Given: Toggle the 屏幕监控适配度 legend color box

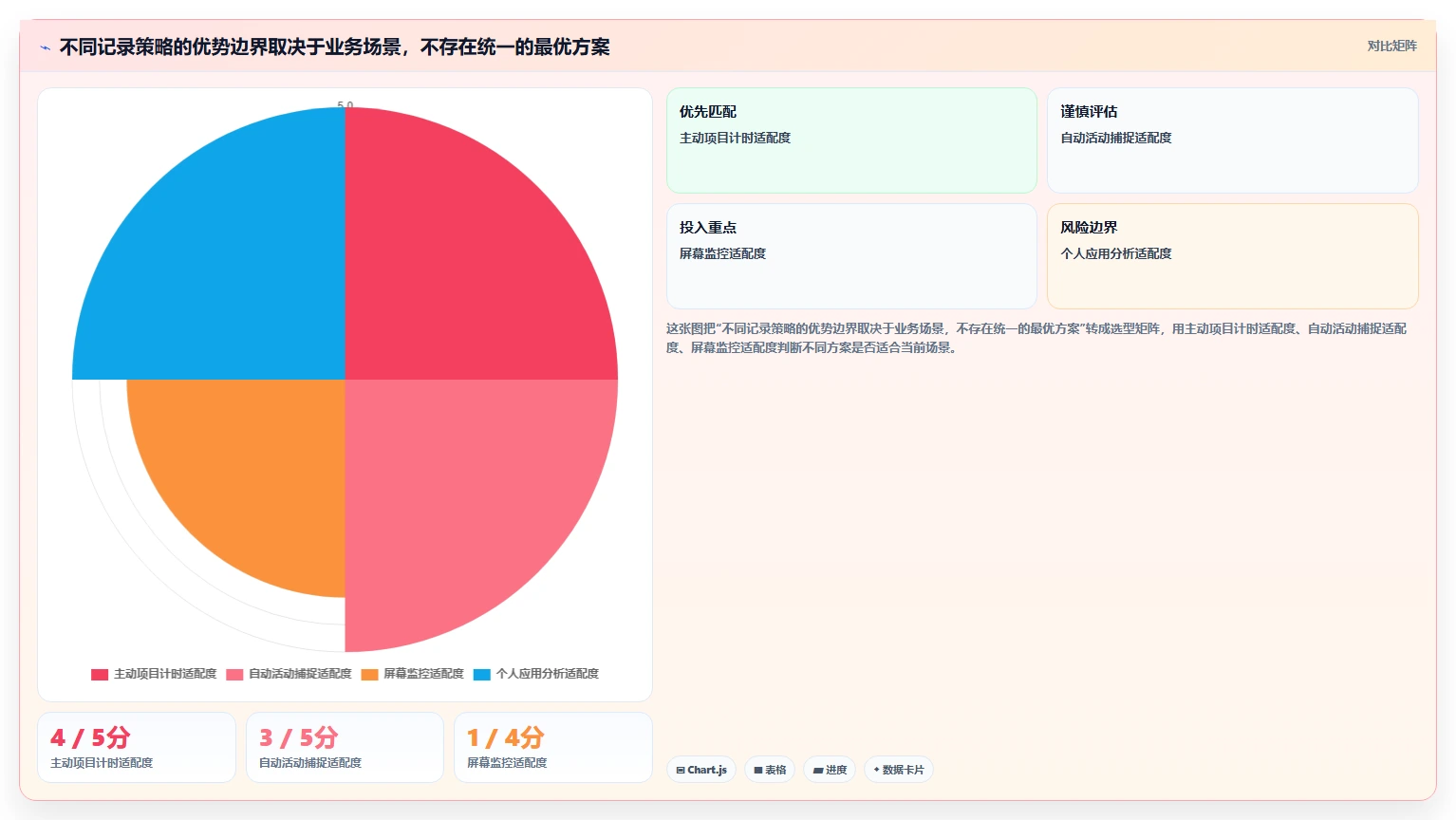Looking at the screenshot, I should click(x=369, y=675).
